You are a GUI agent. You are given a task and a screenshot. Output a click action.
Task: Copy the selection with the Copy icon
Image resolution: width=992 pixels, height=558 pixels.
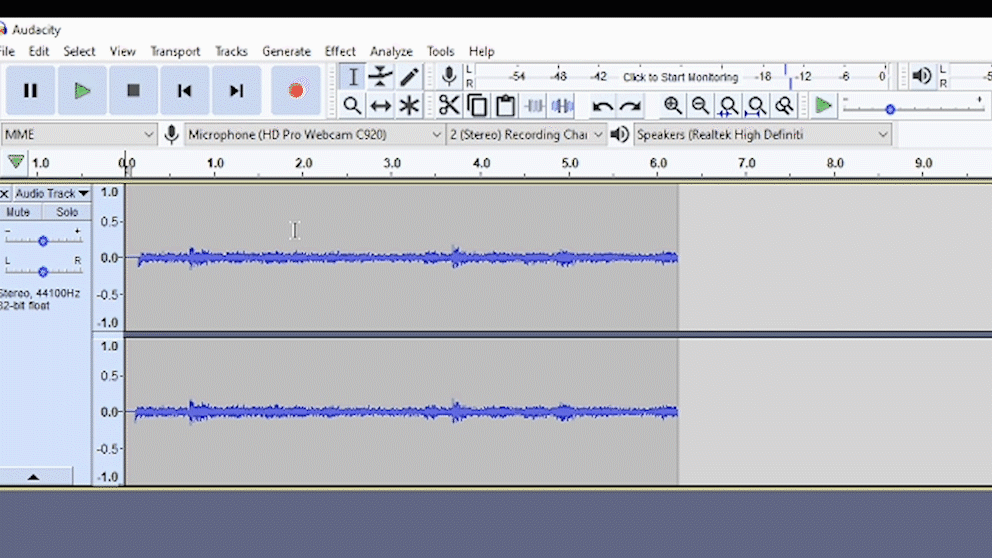(477, 105)
